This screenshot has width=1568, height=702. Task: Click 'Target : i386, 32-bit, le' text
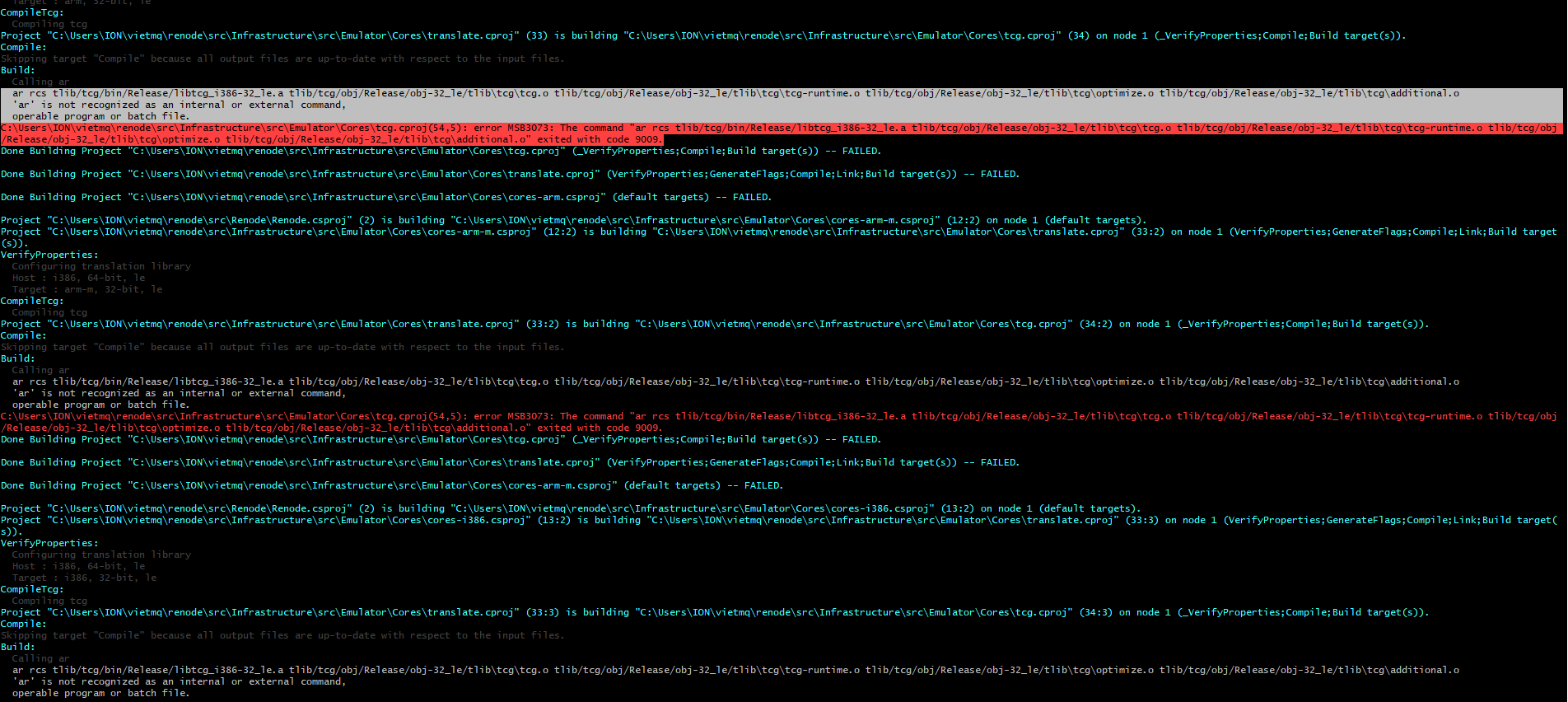coord(84,578)
